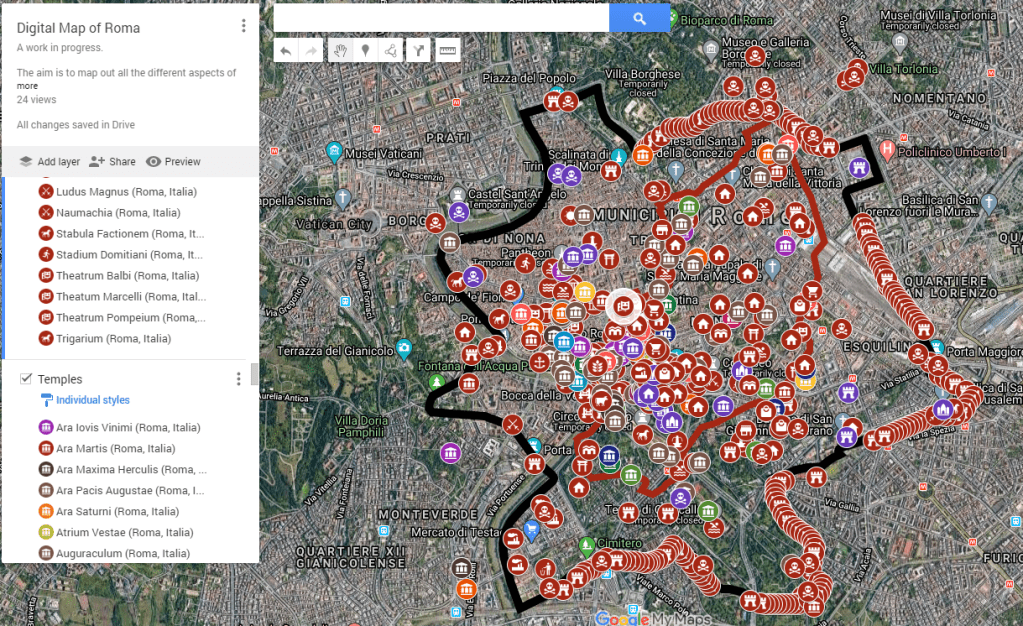Activate the ruler measure distances tool
Image resolution: width=1023 pixels, height=626 pixels.
(447, 50)
